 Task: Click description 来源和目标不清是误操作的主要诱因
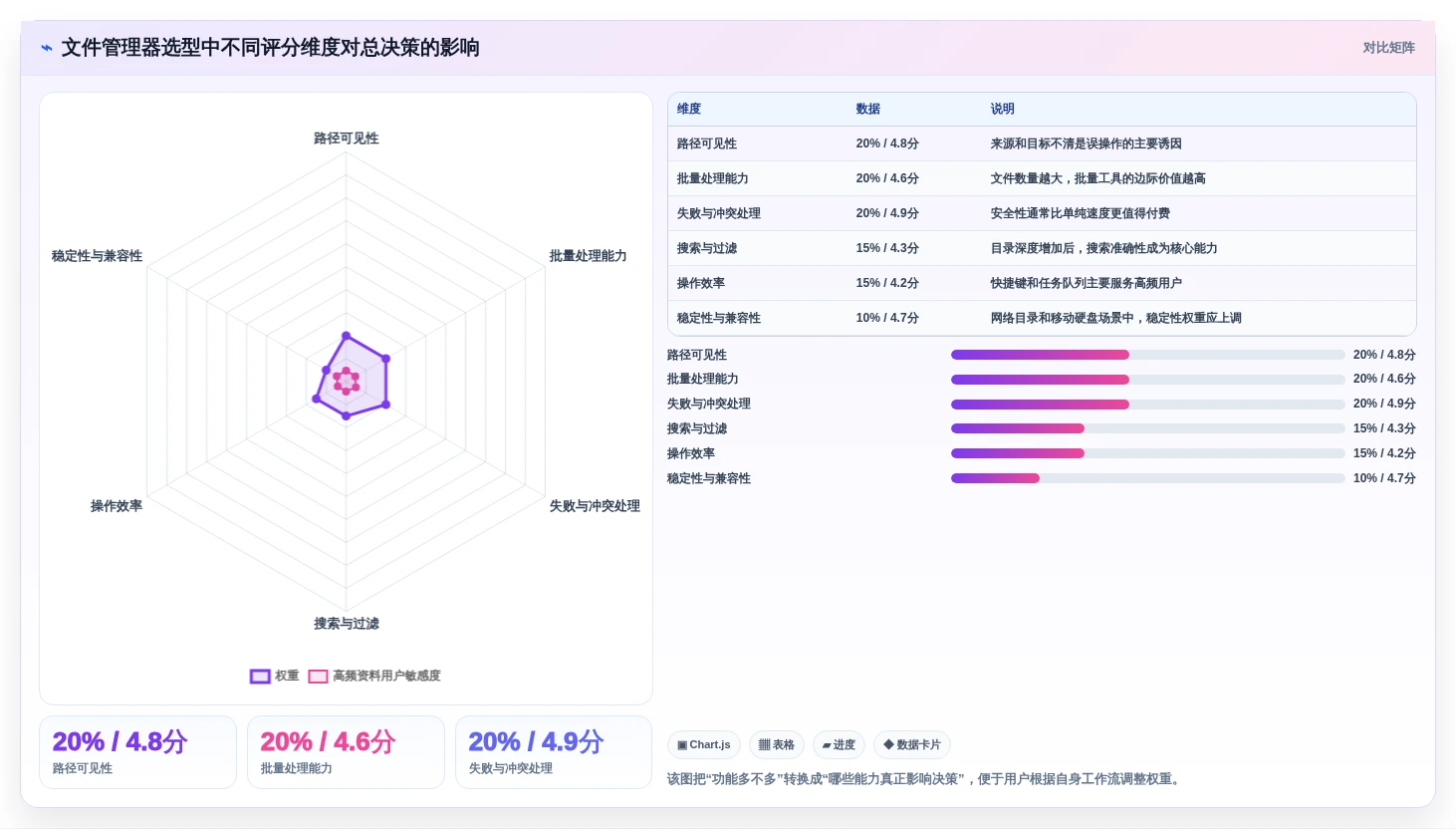pos(1087,143)
